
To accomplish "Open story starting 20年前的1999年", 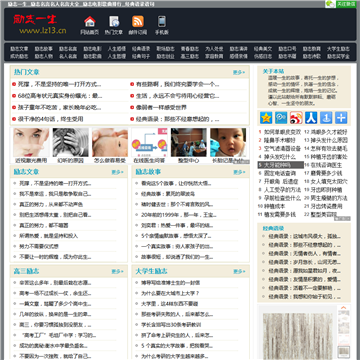I will 179,215.
